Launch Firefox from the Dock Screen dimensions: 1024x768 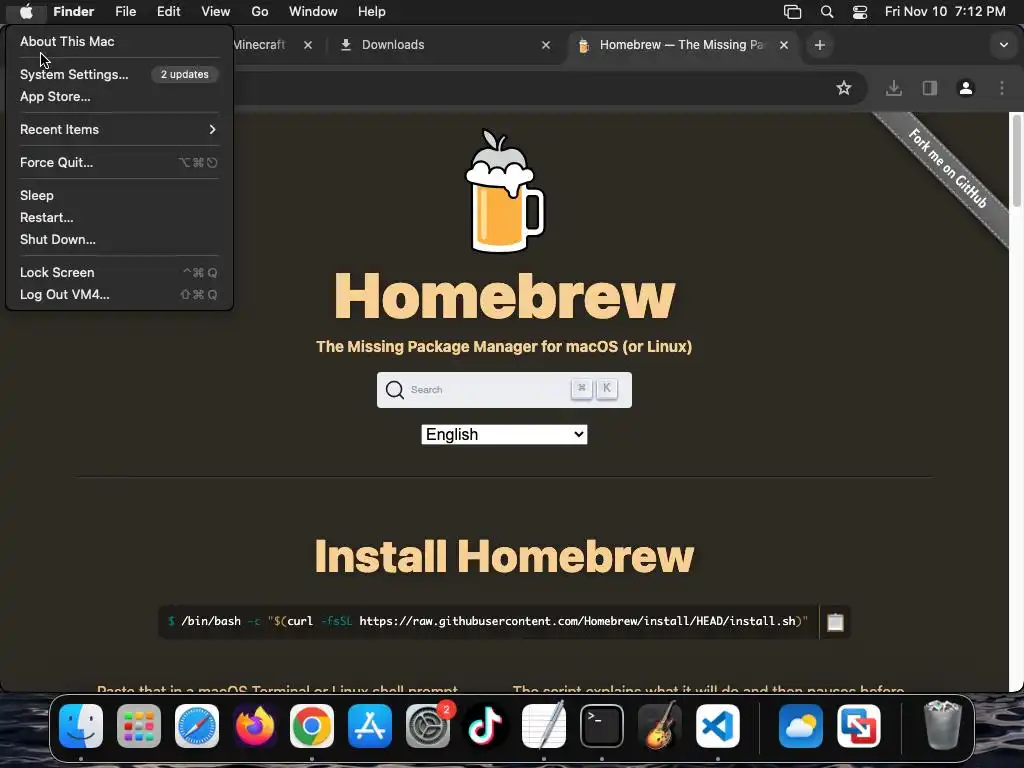(x=255, y=726)
